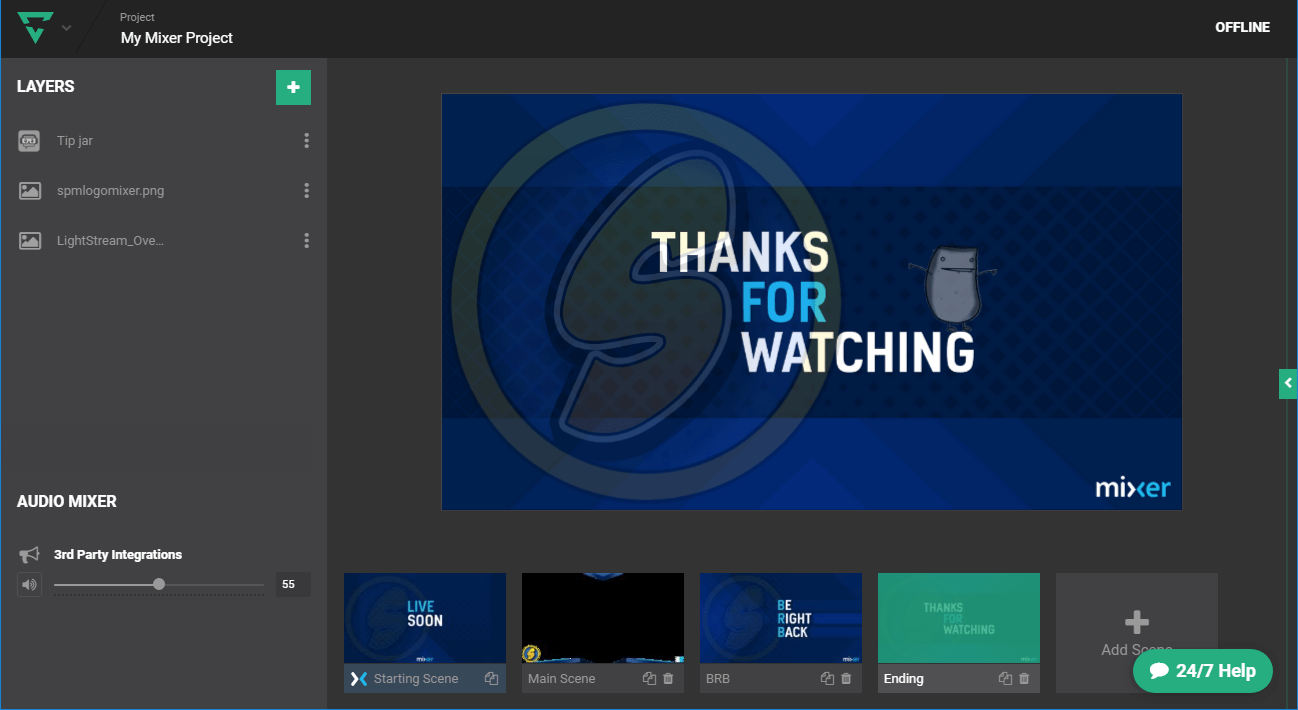Select the LightStream_Ove... image icon
The image size is (1298, 710).
30,241
